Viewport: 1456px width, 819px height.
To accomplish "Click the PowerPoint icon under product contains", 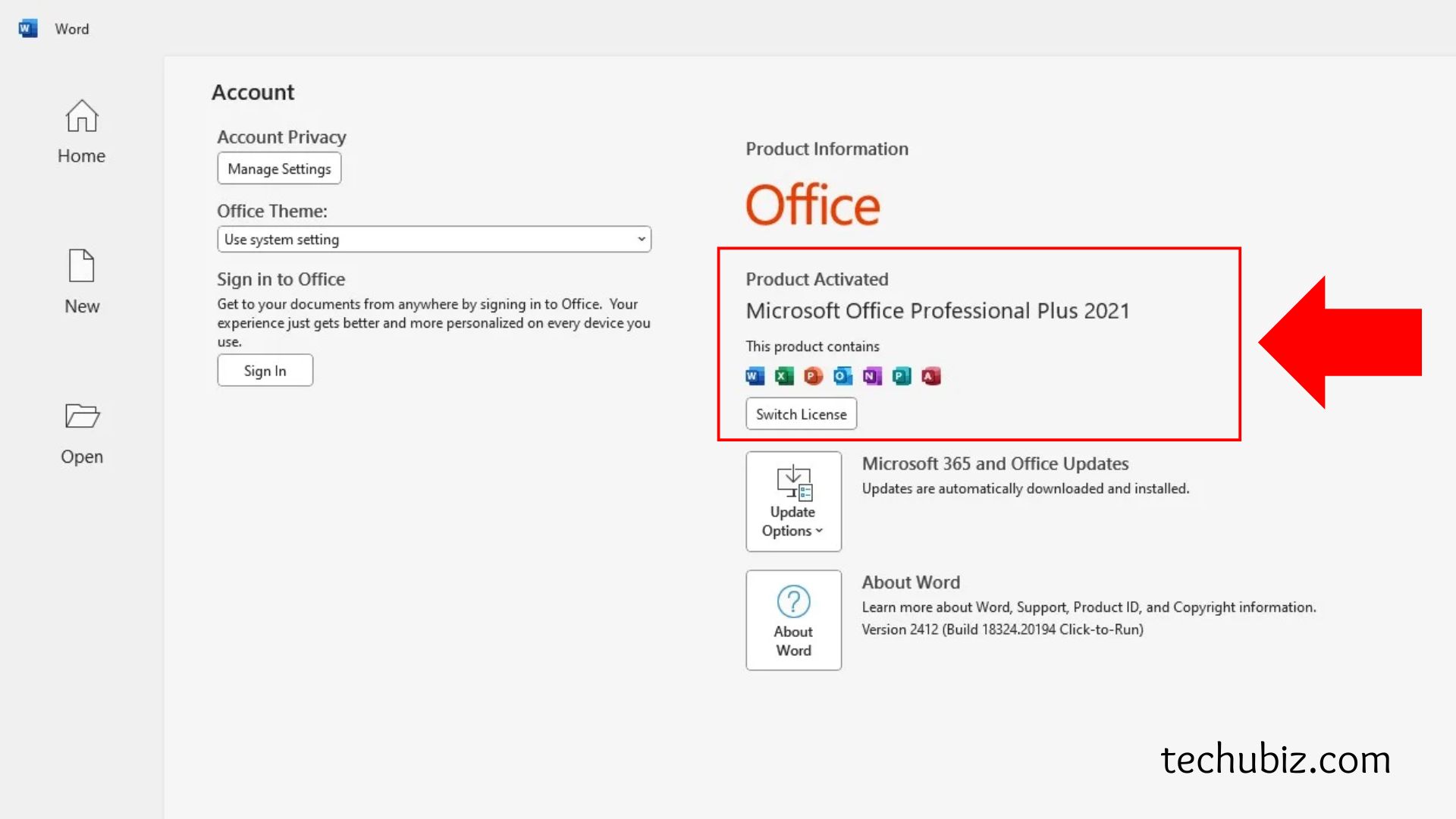I will [813, 376].
